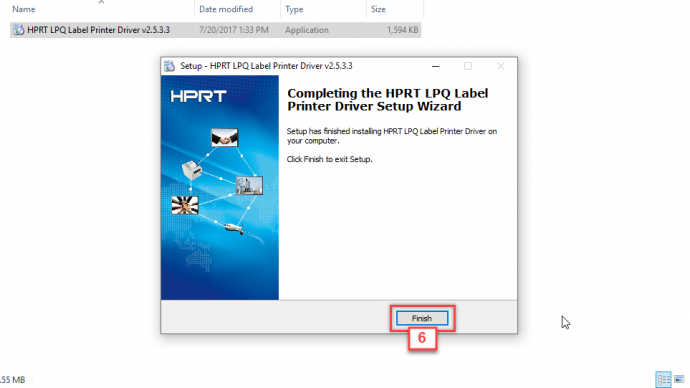Viewport: 690px width, 388px height.
Task: Click the Finish button in Setup wizard
Action: pos(422,318)
